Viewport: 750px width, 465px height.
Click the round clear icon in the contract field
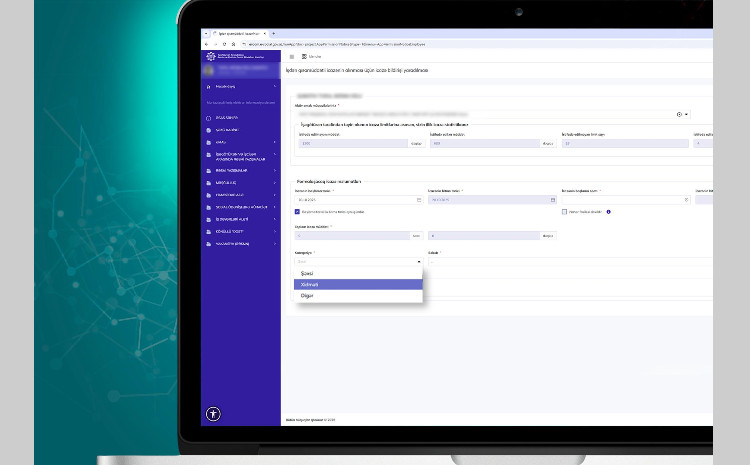679,115
